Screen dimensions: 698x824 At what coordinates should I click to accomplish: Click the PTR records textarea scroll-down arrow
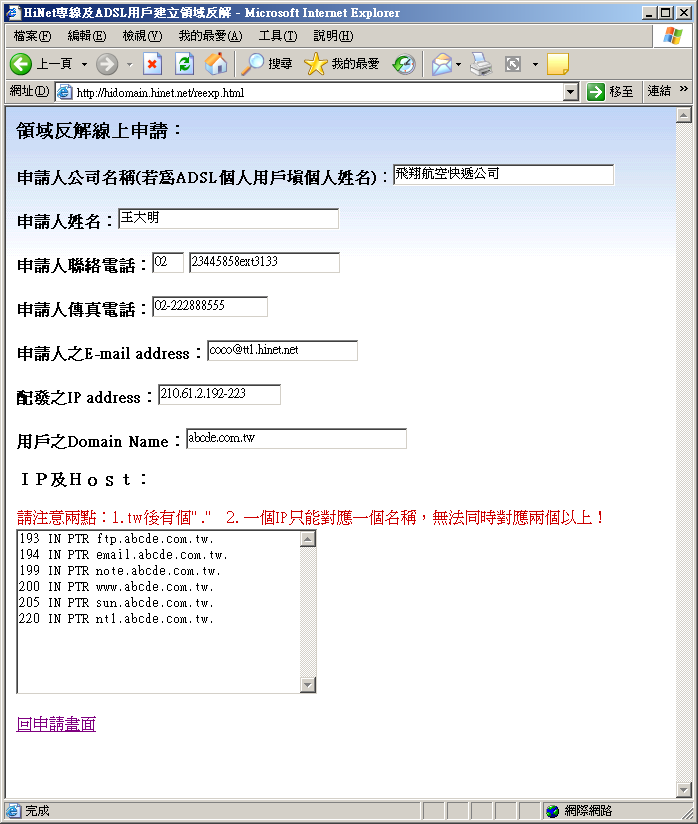click(x=308, y=685)
